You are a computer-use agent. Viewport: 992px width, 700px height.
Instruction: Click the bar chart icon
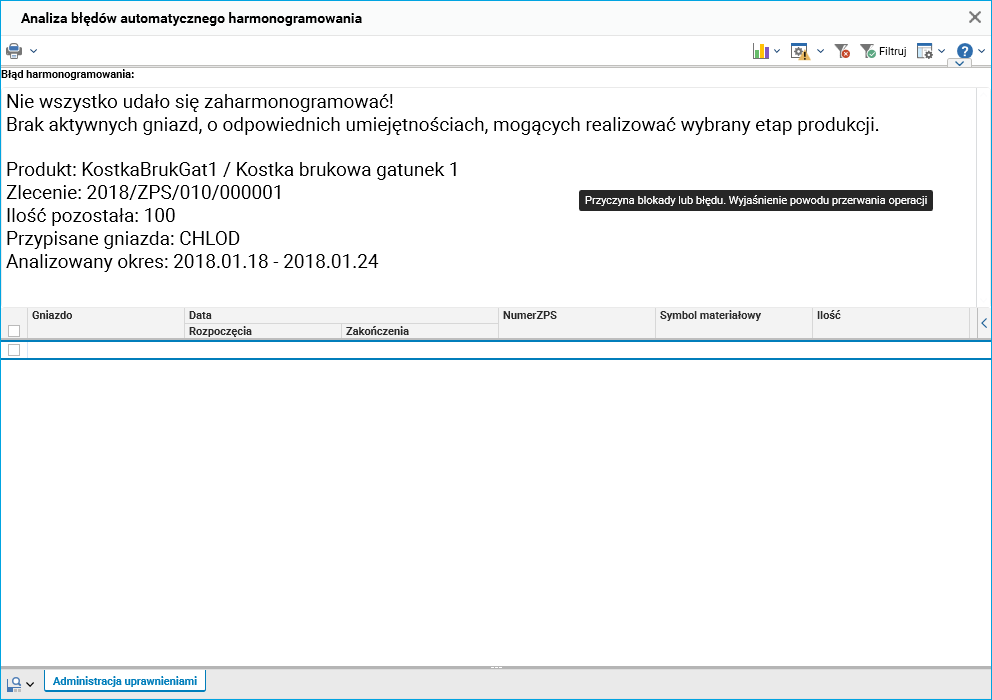[760, 51]
